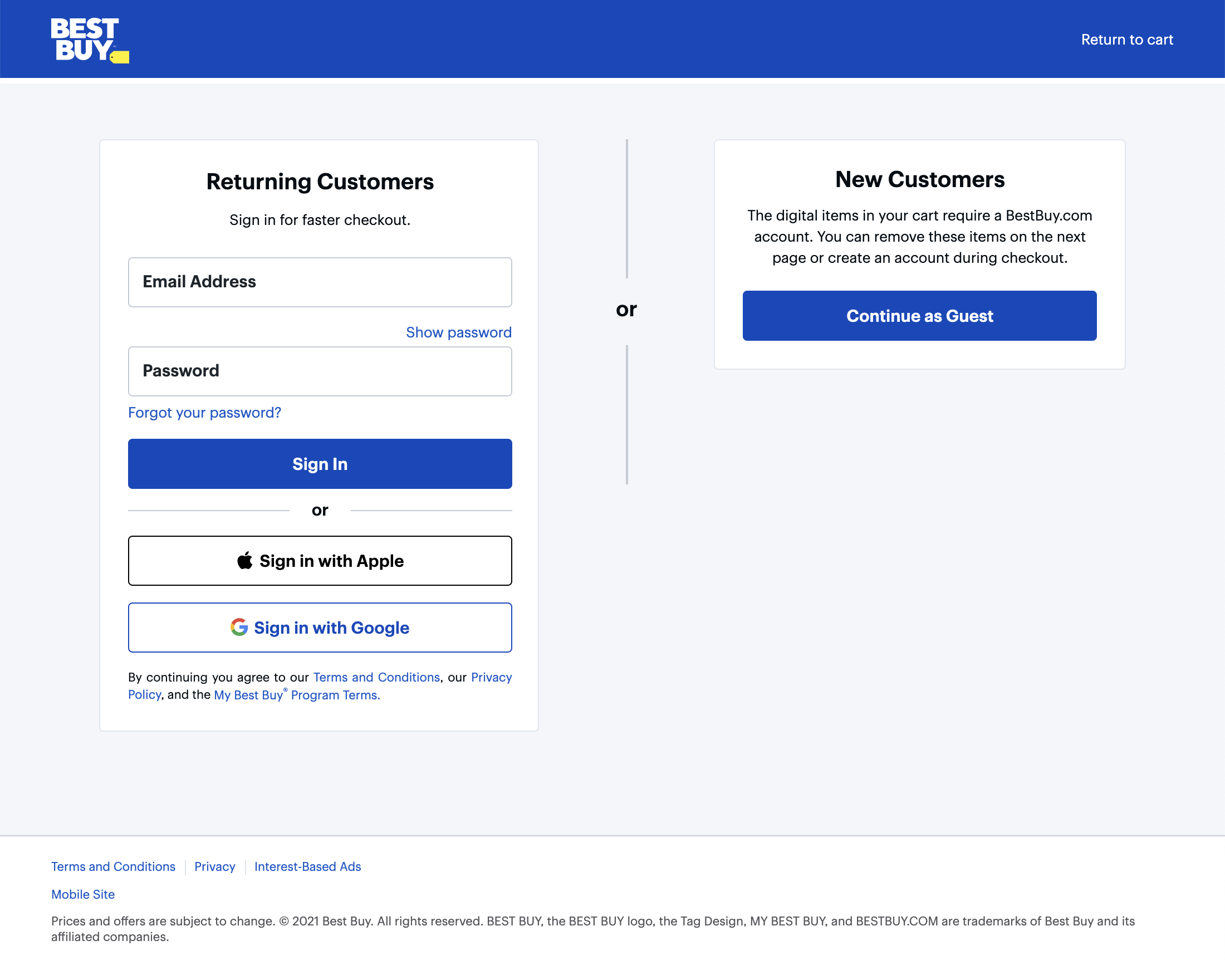This screenshot has height=980, width=1225.
Task: Click the Returning Customers heading
Action: pos(320,181)
